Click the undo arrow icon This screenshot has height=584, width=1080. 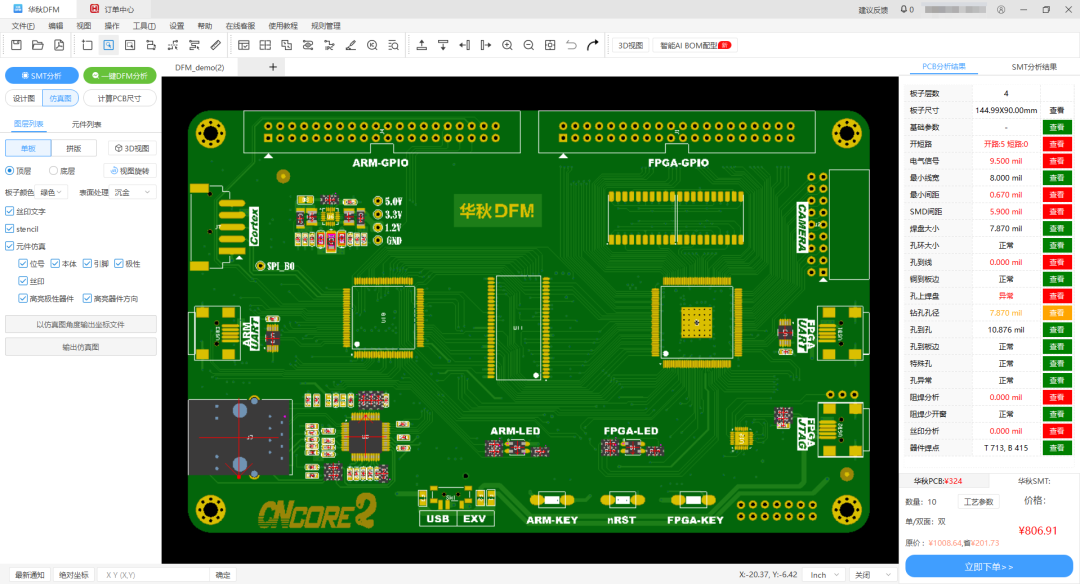[571, 45]
